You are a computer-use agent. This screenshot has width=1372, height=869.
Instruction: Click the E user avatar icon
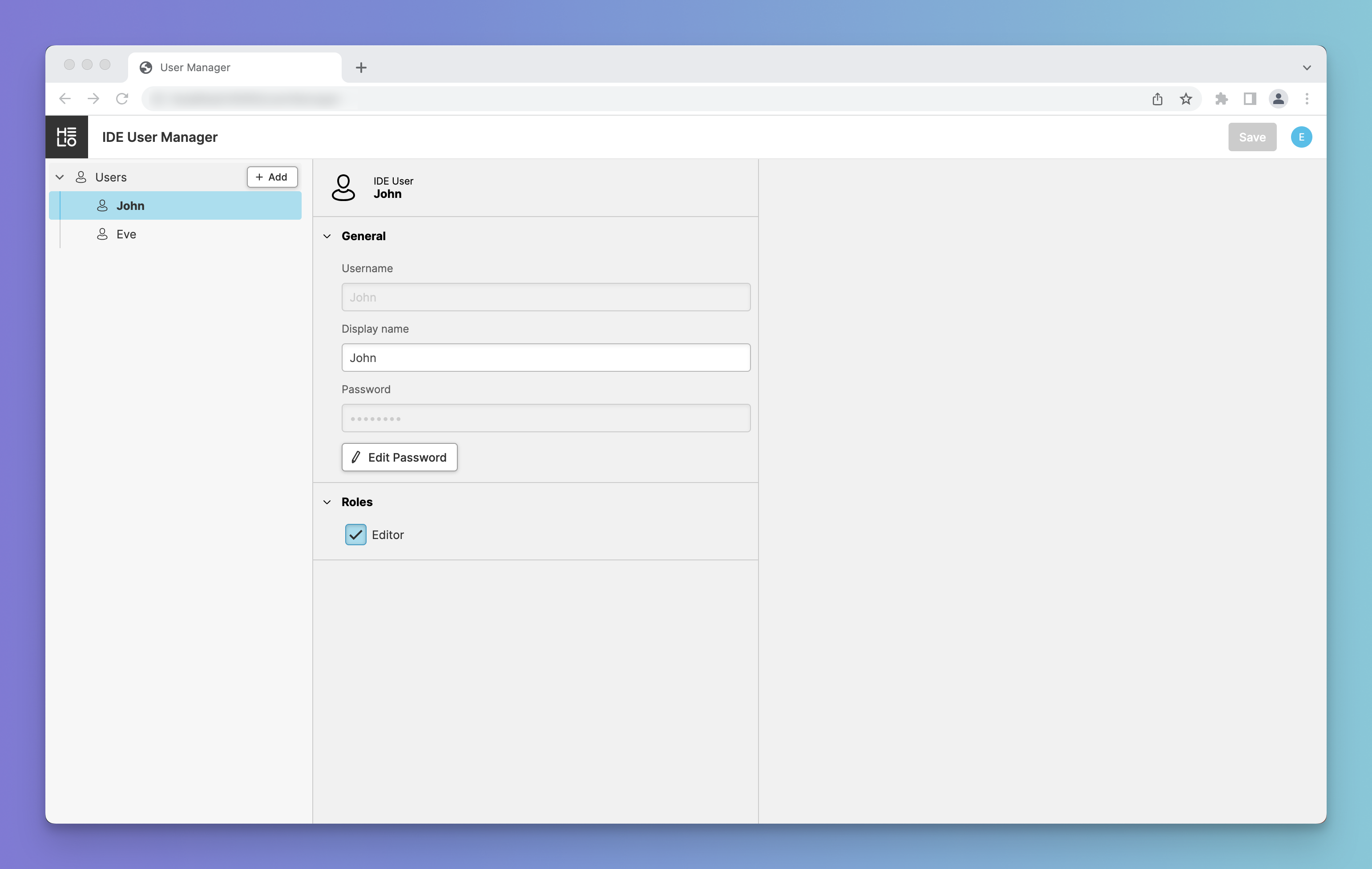point(1301,137)
